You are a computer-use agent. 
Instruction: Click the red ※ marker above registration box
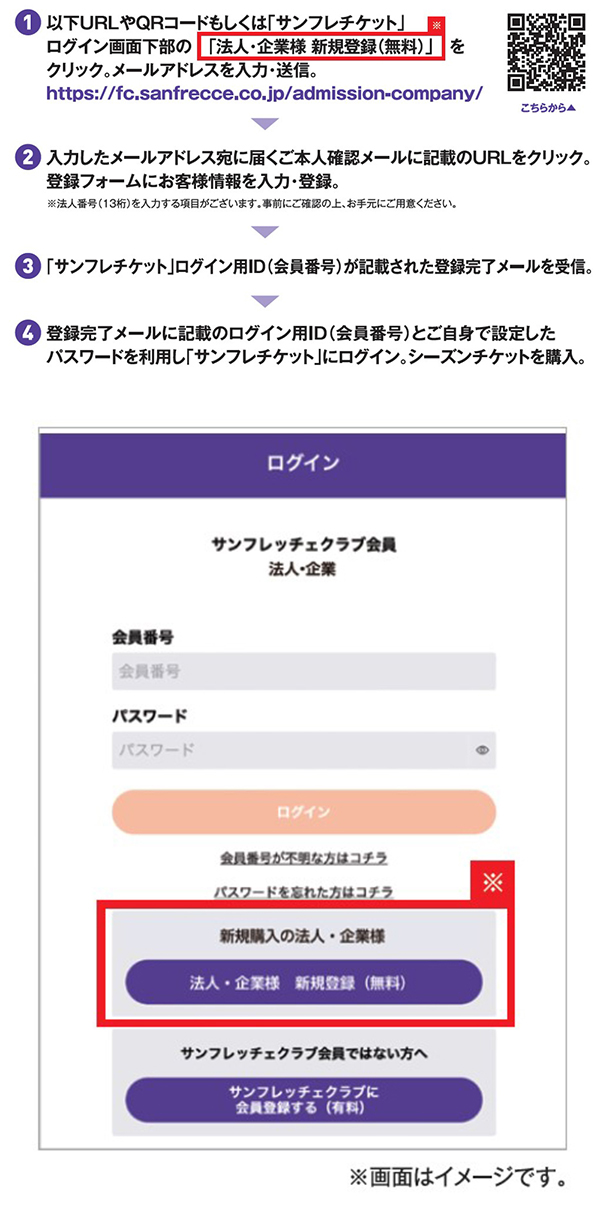coord(491,882)
